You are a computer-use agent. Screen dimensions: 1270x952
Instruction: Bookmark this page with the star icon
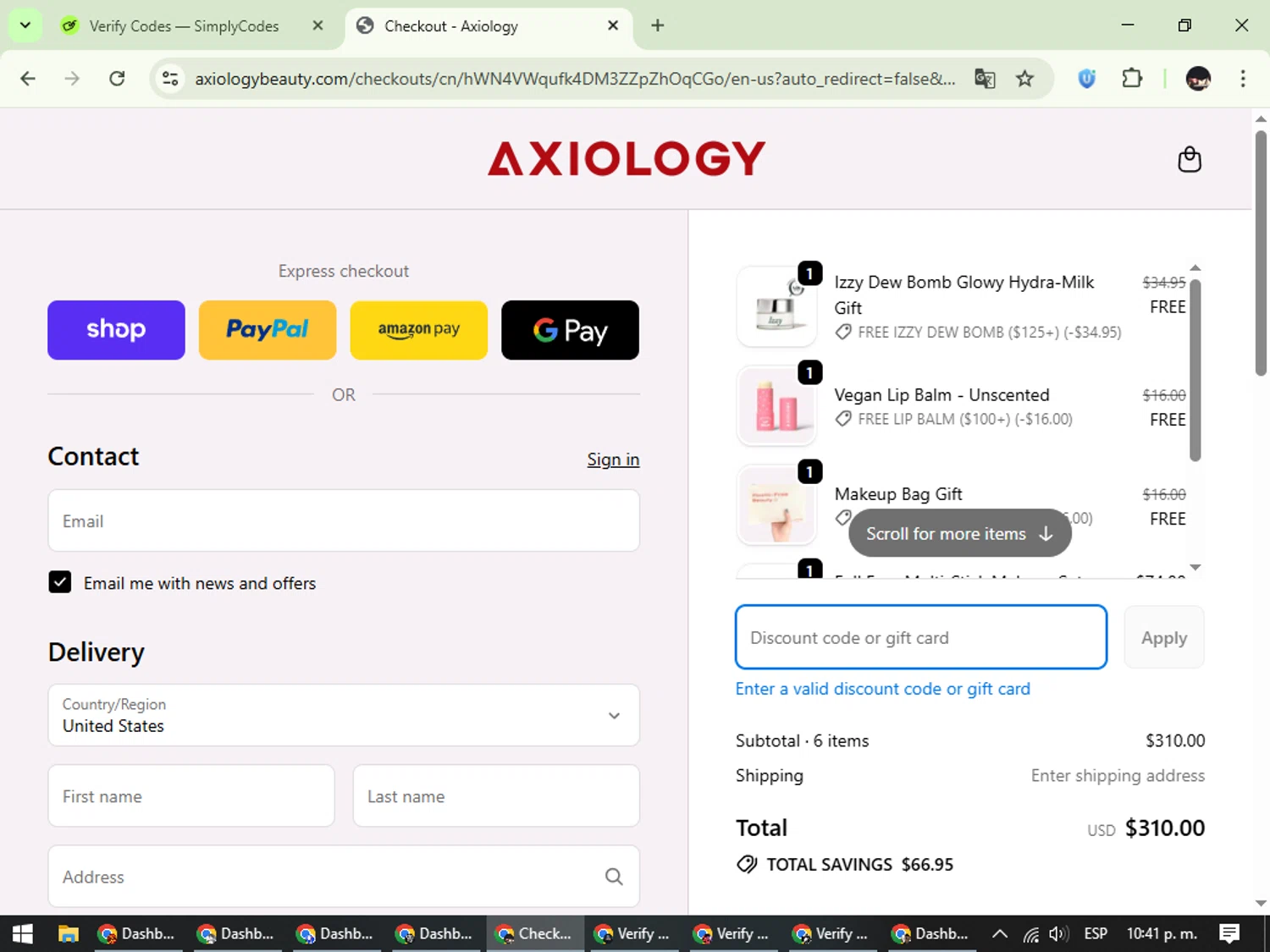tap(1024, 79)
